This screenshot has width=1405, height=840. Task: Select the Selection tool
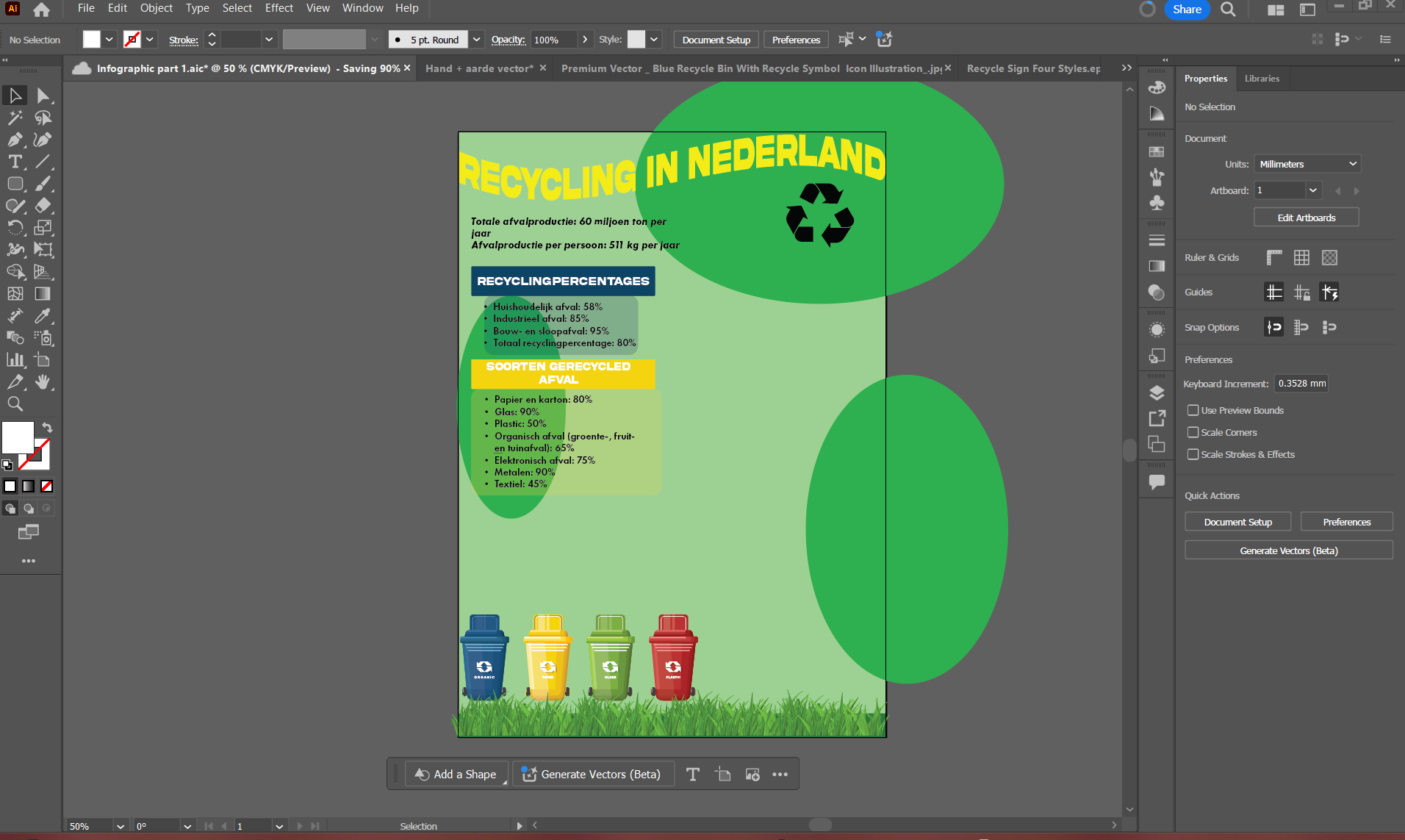click(x=15, y=95)
